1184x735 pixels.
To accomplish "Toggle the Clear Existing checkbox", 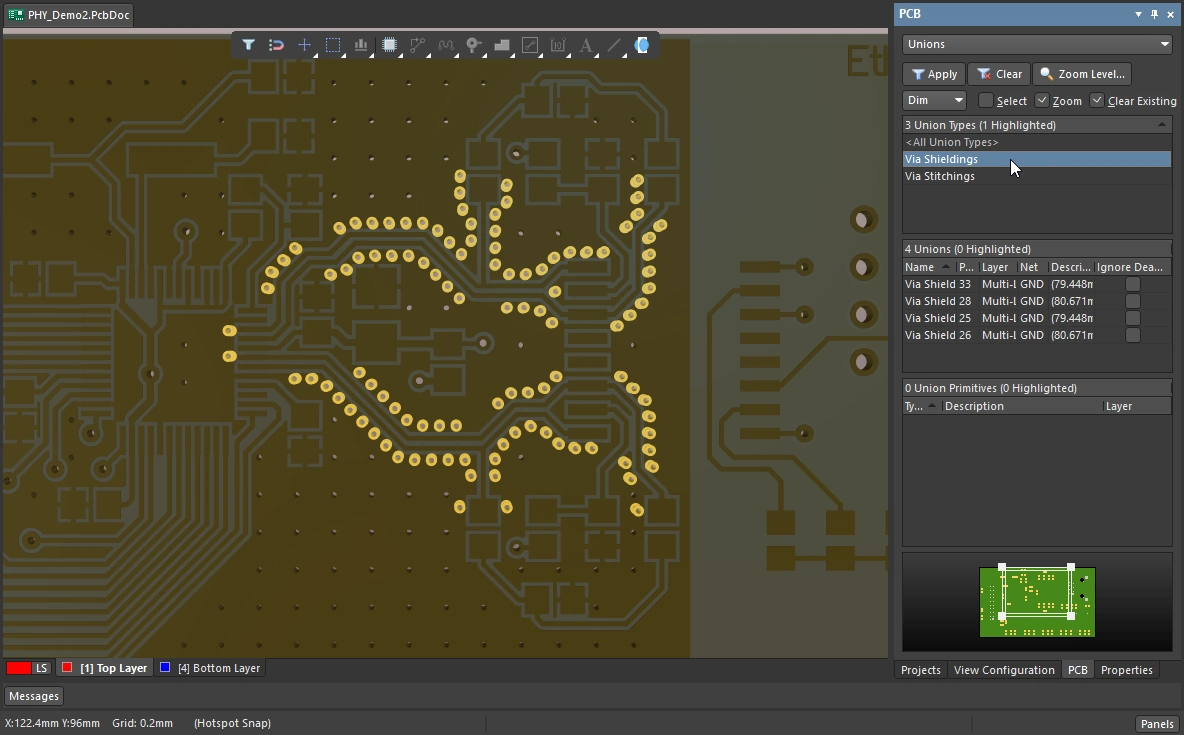I will coord(1097,100).
